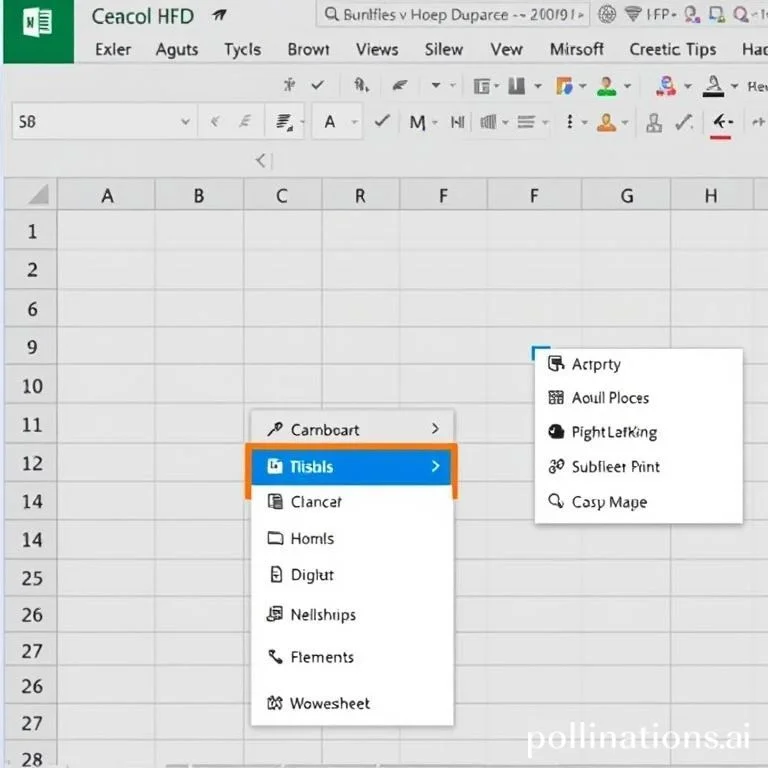This screenshot has width=768, height=768.
Task: Click the Casy Mape magnifier icon
Action: 556,502
